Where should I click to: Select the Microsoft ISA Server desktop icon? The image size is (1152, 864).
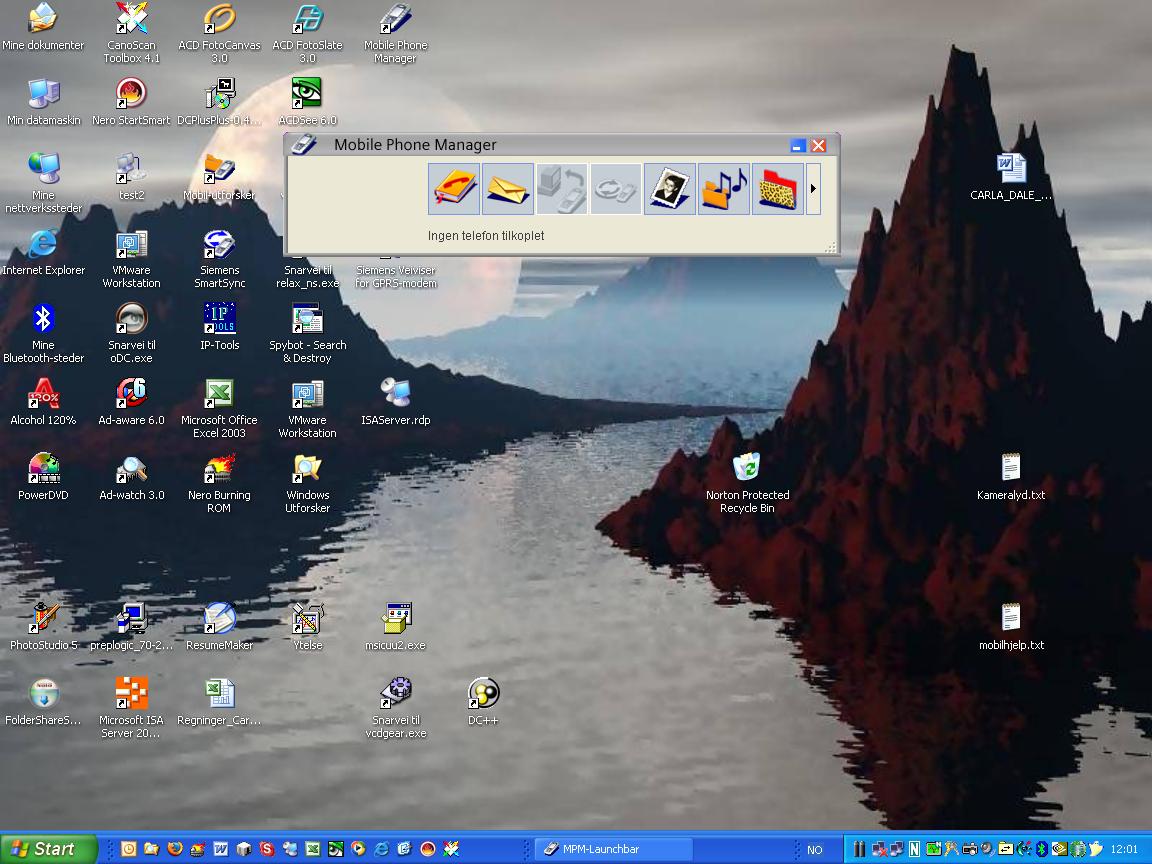point(132,709)
